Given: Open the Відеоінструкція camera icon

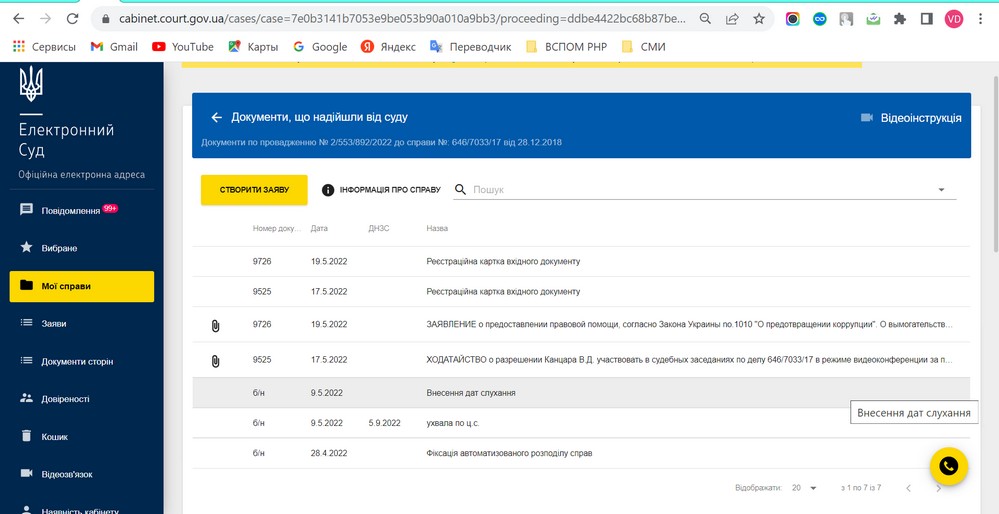Looking at the screenshot, I should tap(866, 118).
